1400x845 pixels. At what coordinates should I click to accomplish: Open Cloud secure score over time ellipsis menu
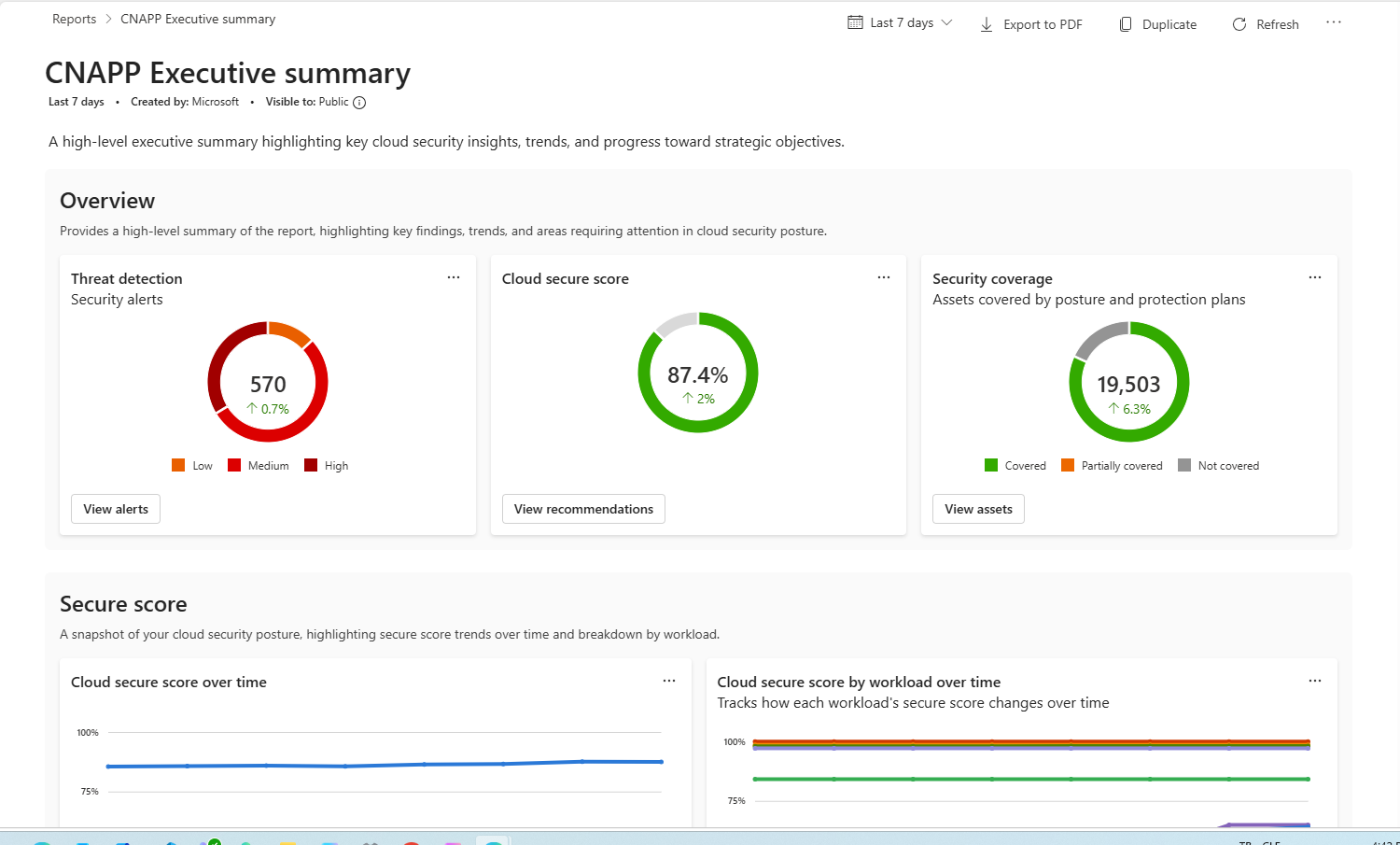[669, 681]
